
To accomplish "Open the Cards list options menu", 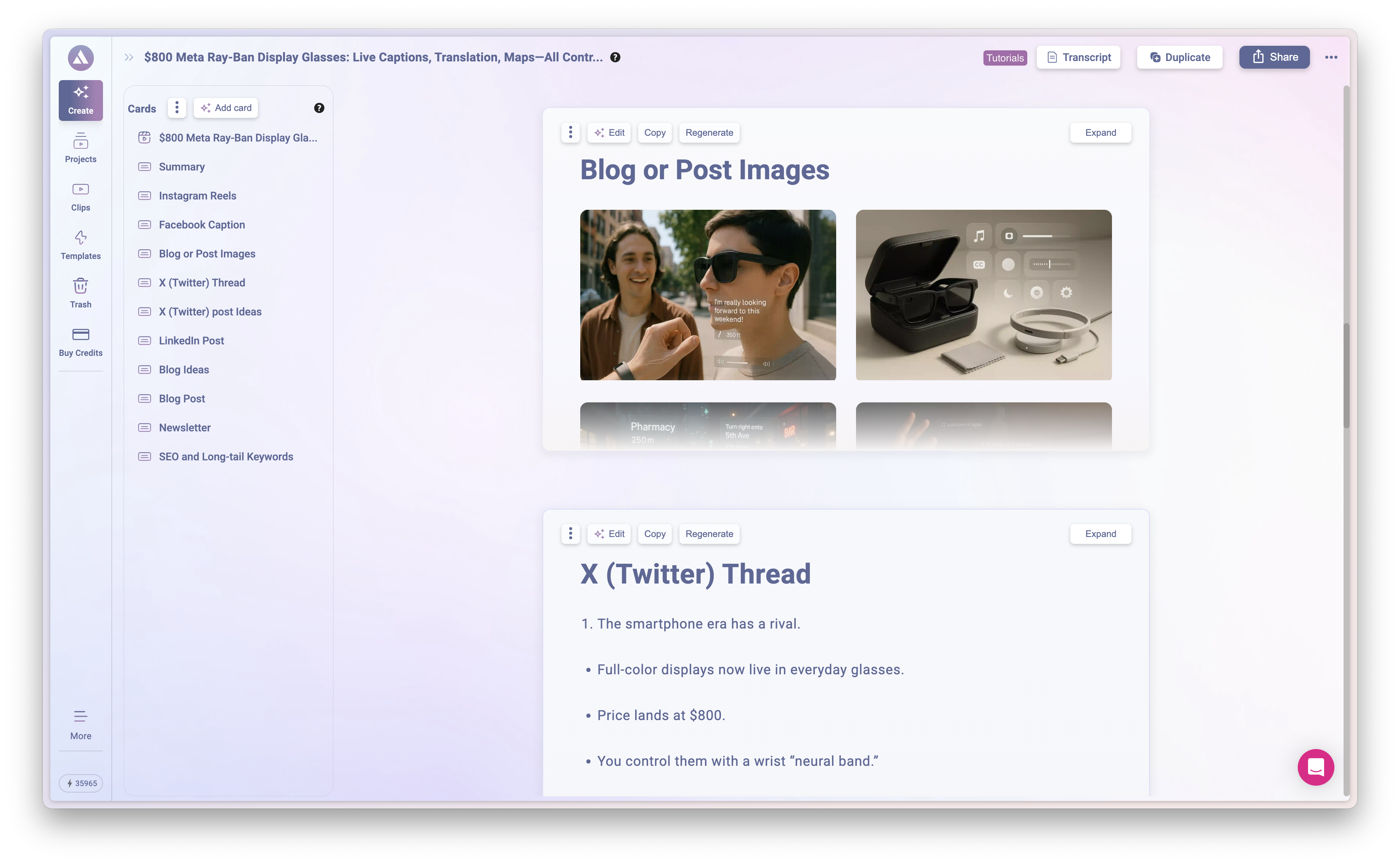I will tap(177, 108).
